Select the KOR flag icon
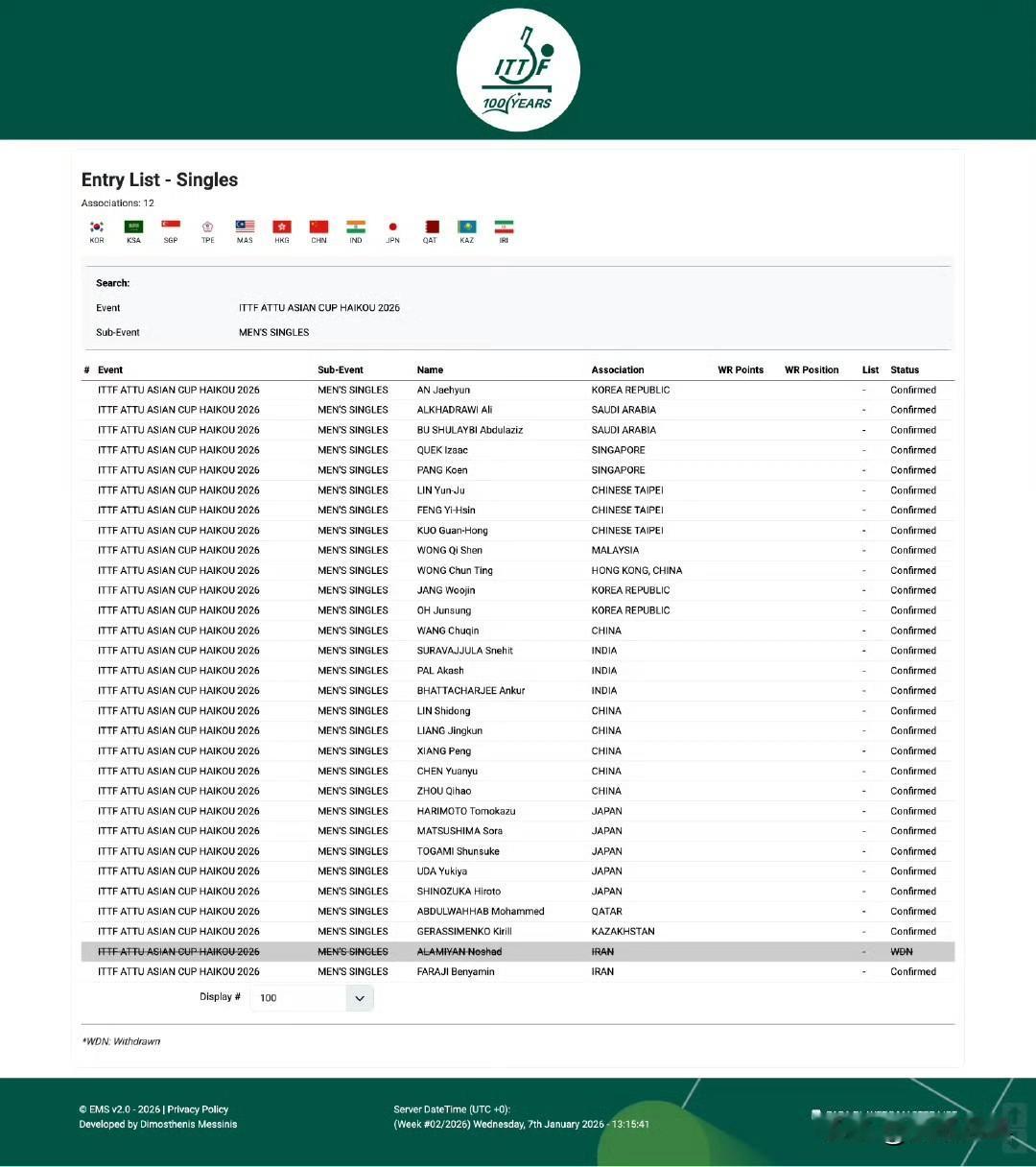The height and width of the screenshot is (1167, 1036). [97, 227]
